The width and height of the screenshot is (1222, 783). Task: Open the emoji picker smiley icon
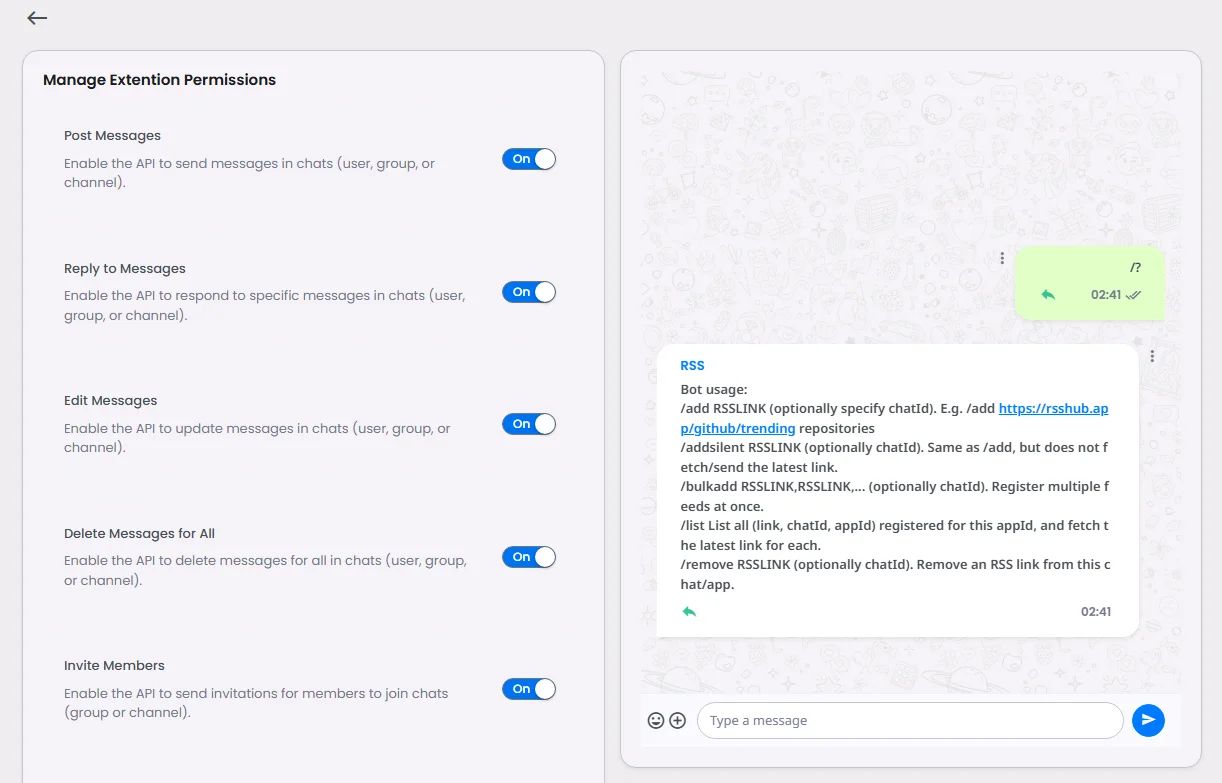pyautogui.click(x=656, y=720)
